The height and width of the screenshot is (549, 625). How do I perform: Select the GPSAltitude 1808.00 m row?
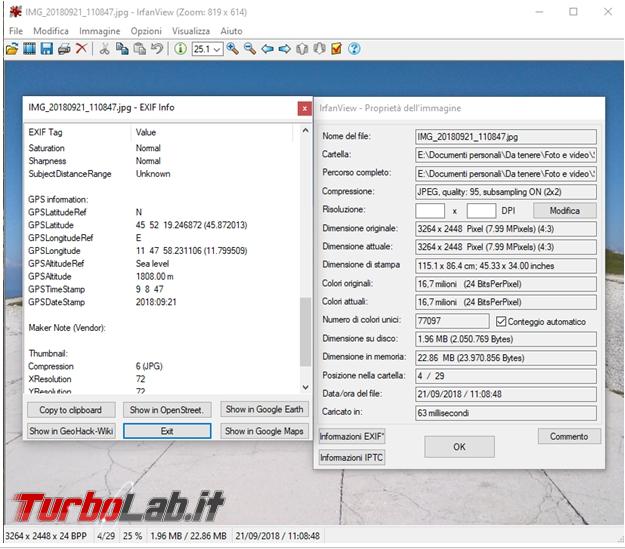pos(161,276)
